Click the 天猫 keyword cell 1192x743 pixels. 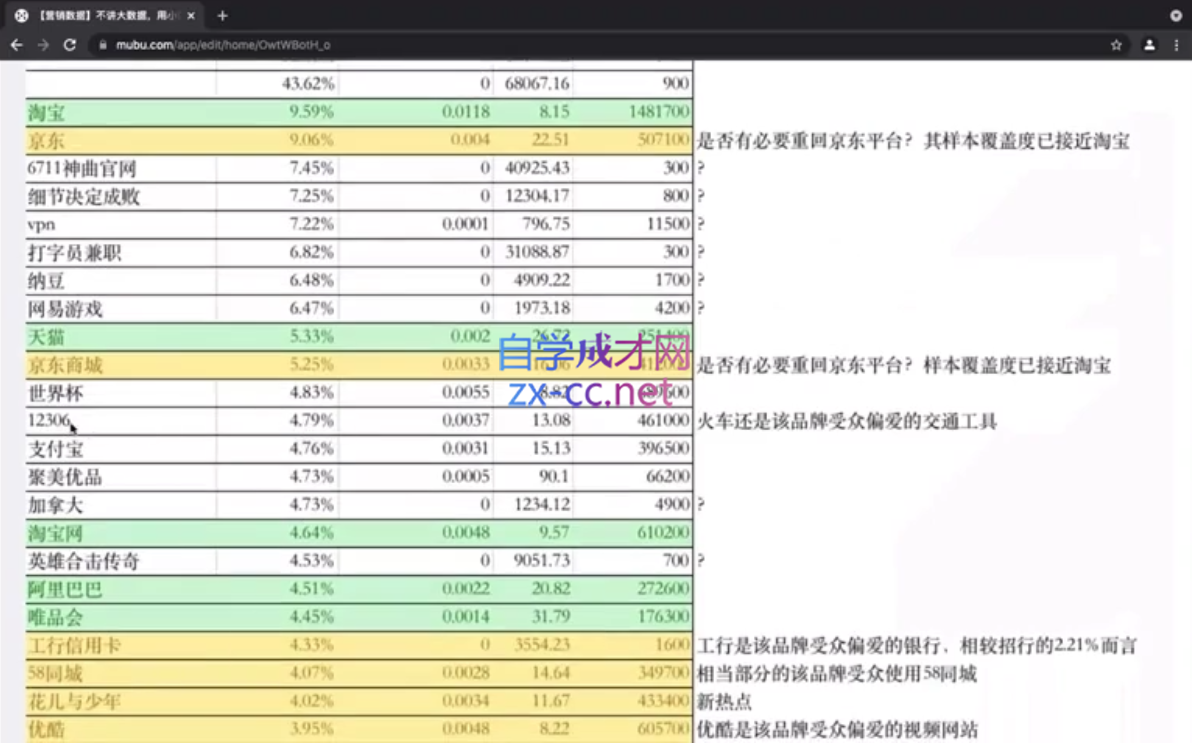[x=120, y=337]
